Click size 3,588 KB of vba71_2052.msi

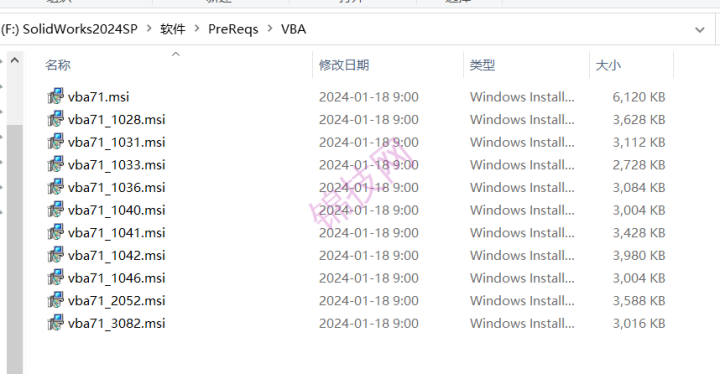tap(639, 301)
